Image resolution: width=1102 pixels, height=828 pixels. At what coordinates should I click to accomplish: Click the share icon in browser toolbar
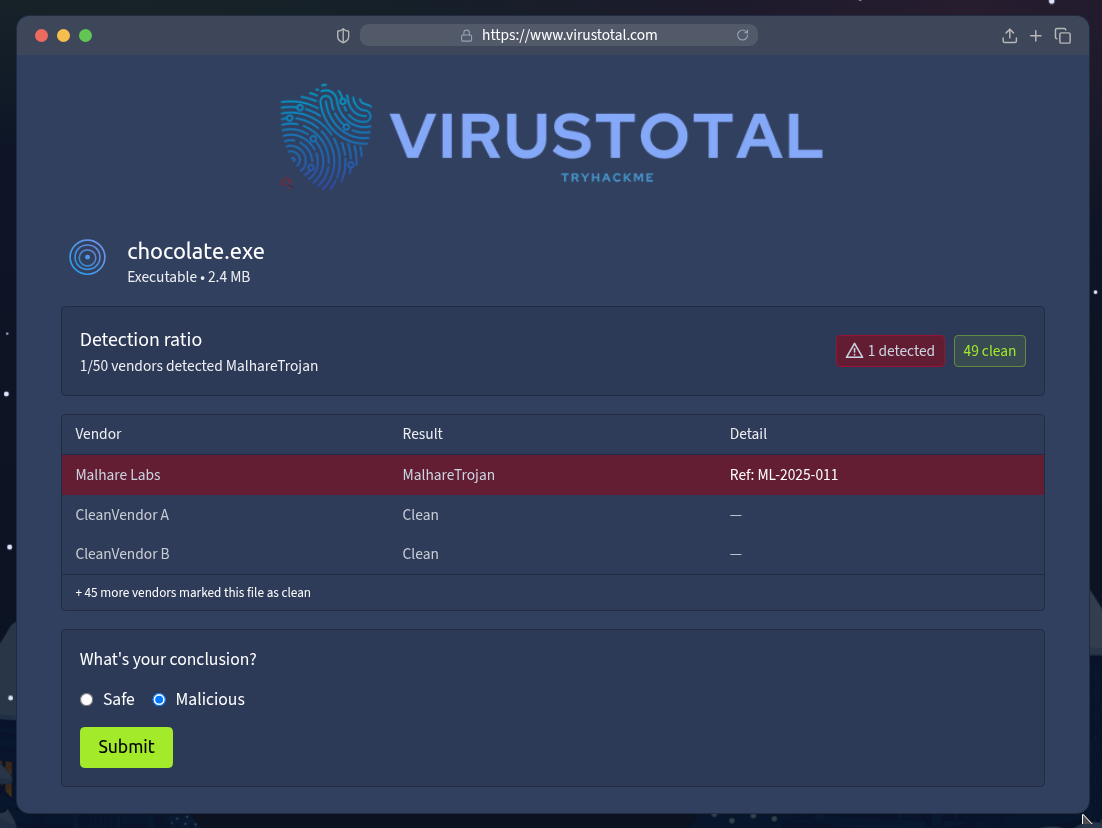pos(1009,36)
